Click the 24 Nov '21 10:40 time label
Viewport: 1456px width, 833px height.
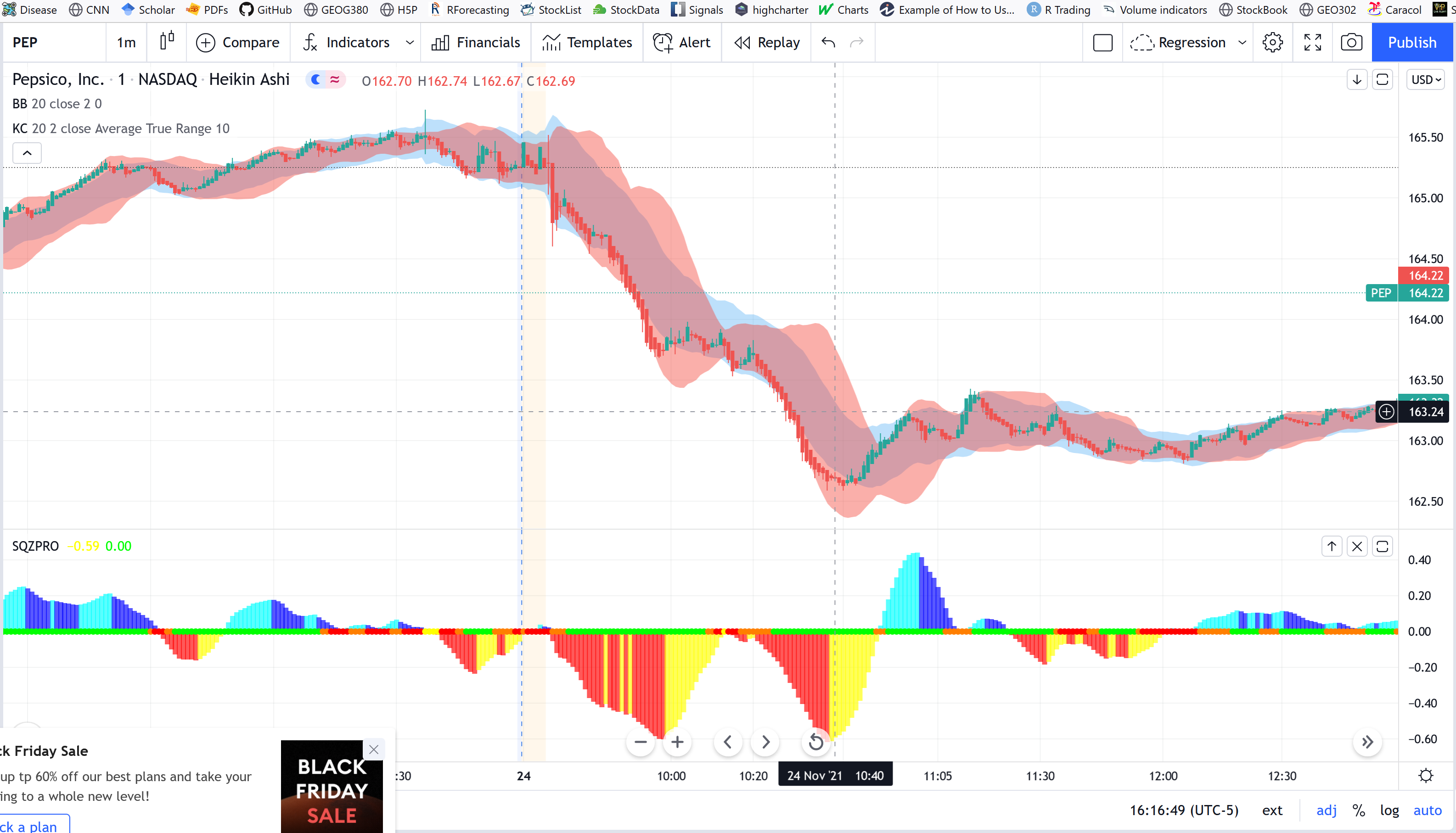[835, 775]
